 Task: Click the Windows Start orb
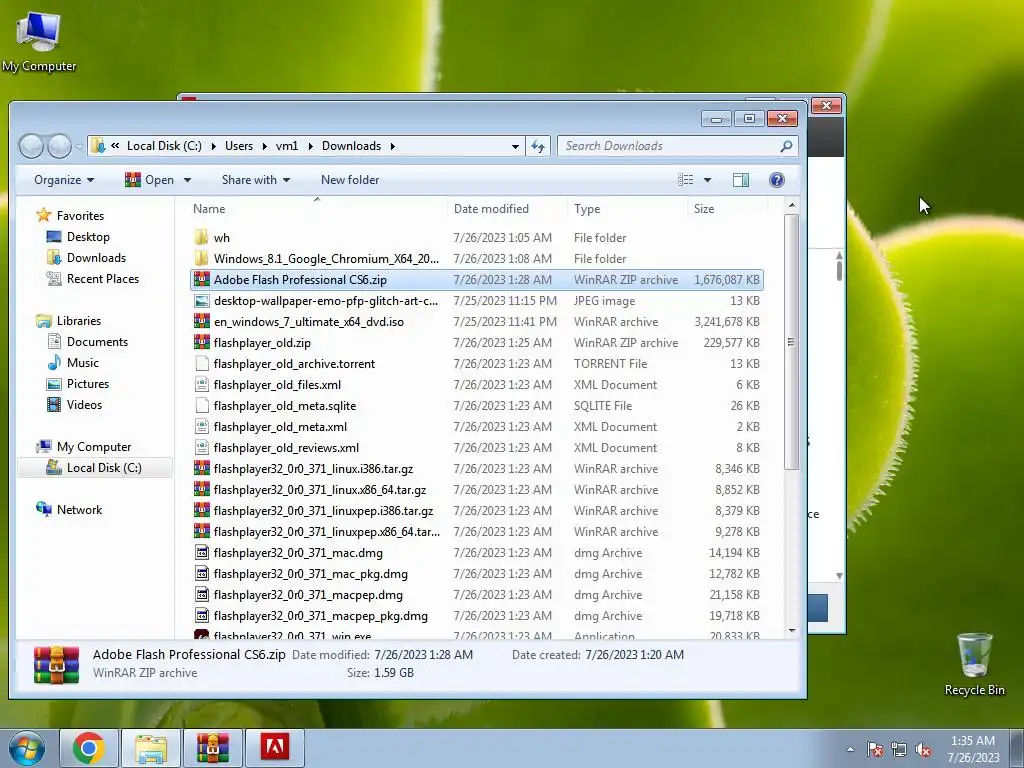27,748
